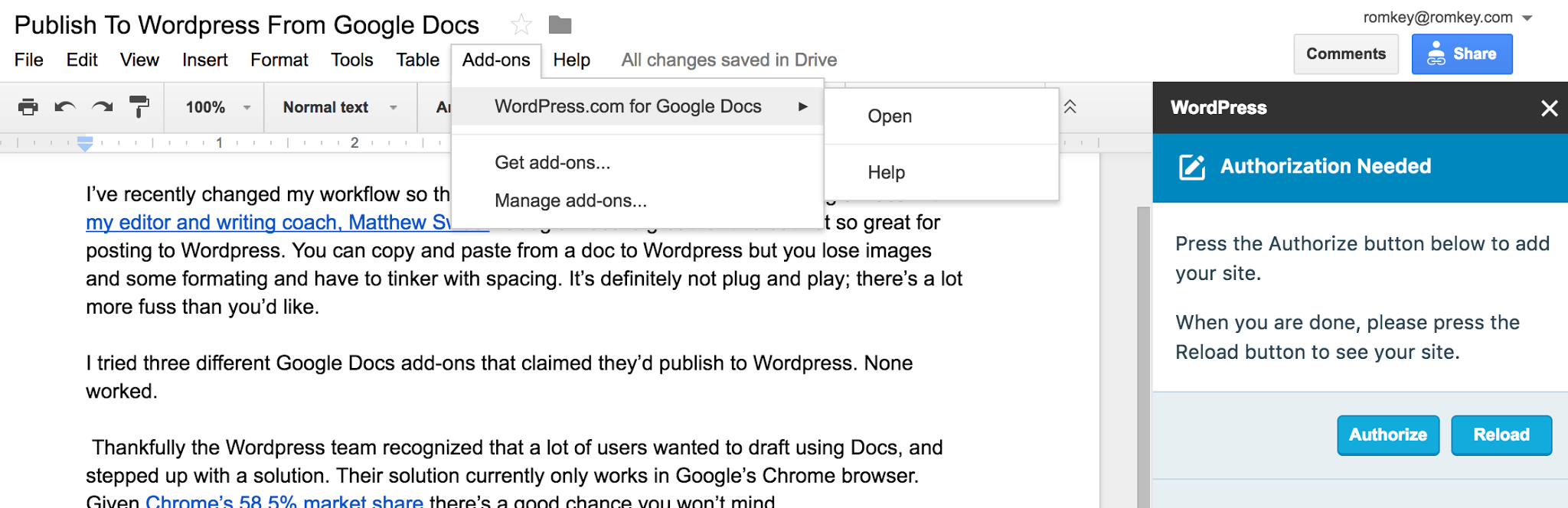Select Get add-ons... menu entry
The width and height of the screenshot is (1568, 508).
[637, 162]
